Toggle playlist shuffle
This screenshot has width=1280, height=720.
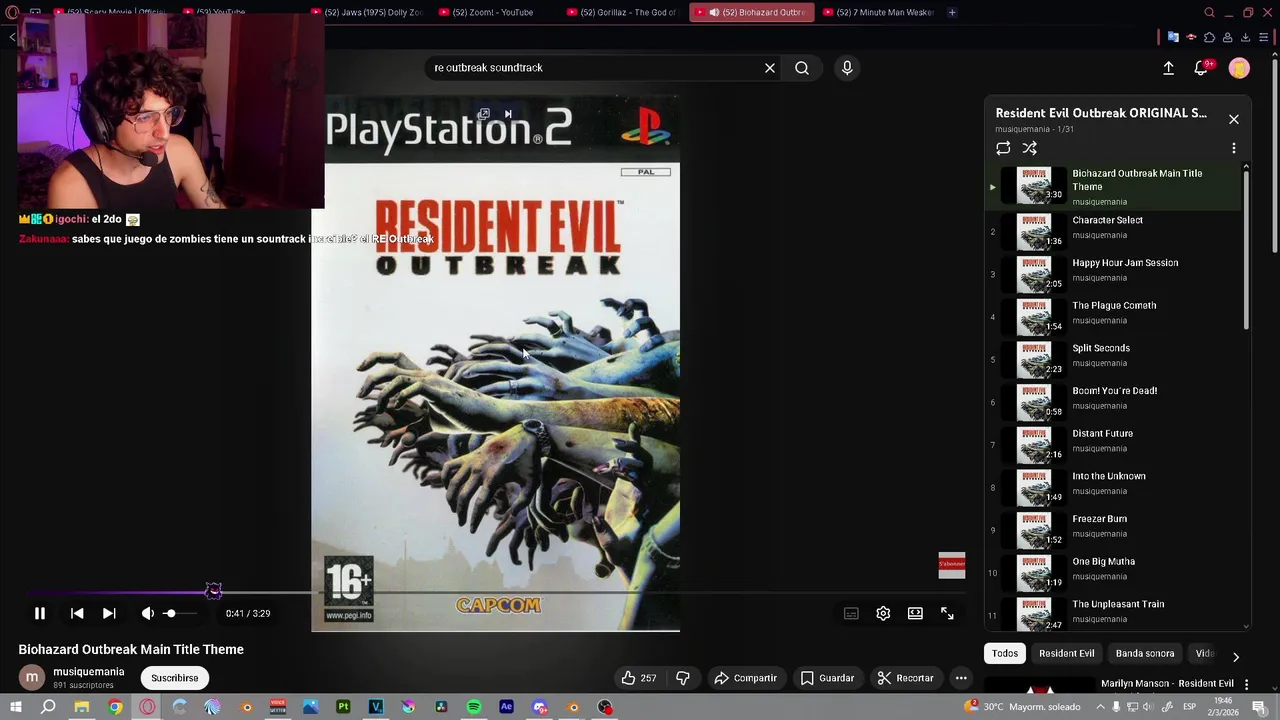tap(1030, 148)
